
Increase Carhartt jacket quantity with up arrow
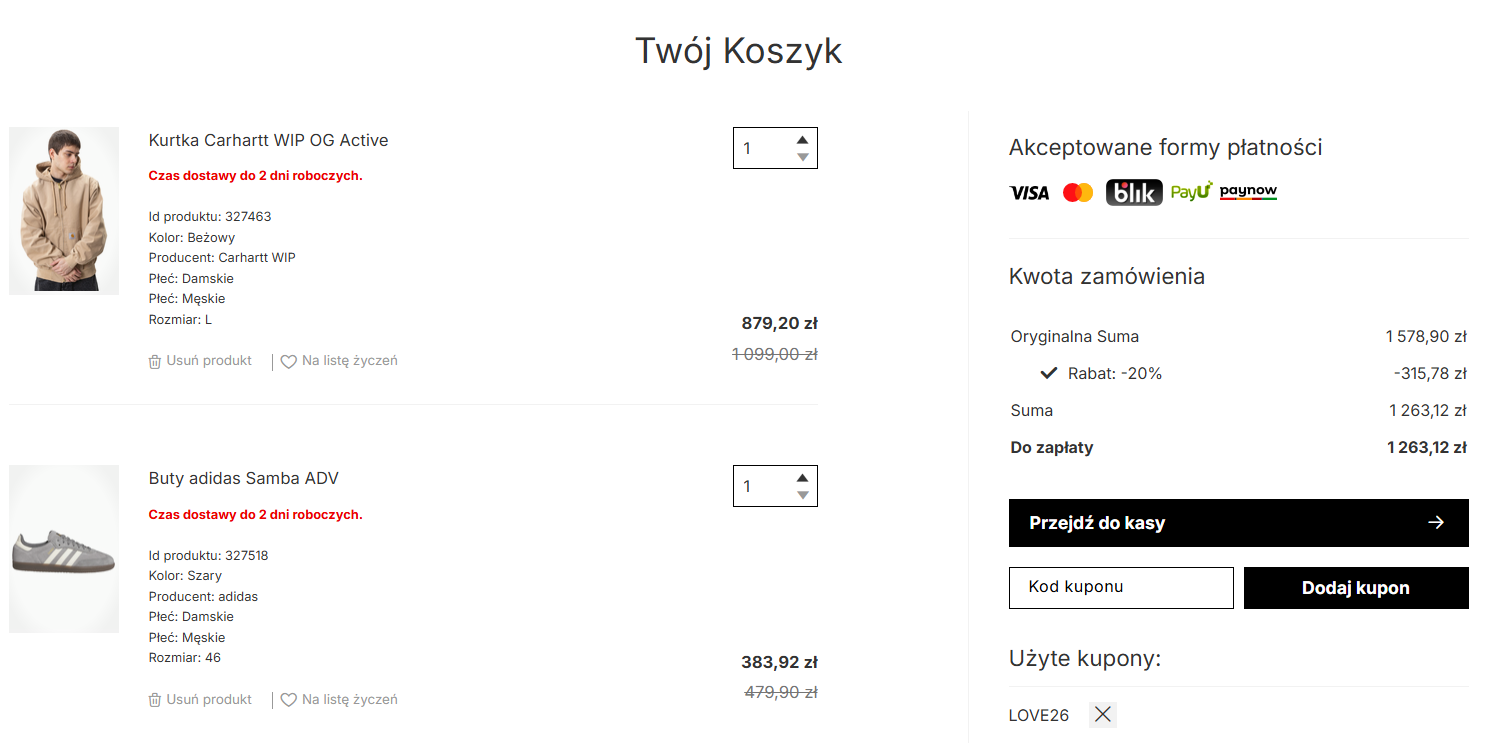pos(802,140)
